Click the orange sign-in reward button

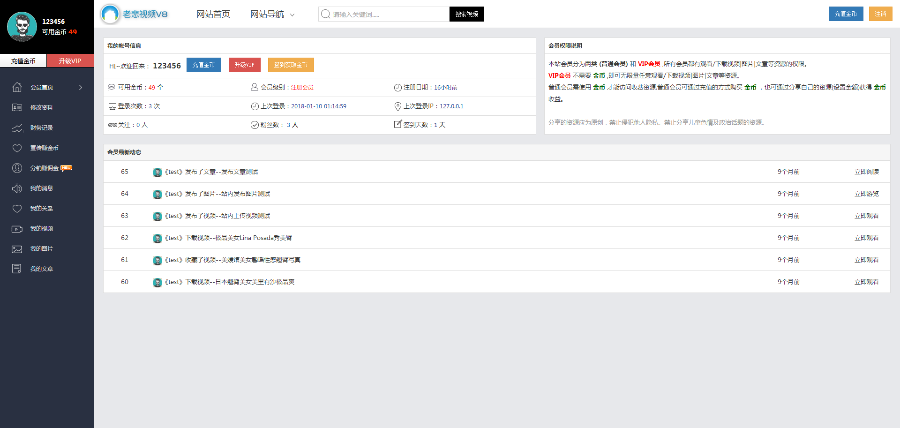click(x=291, y=65)
